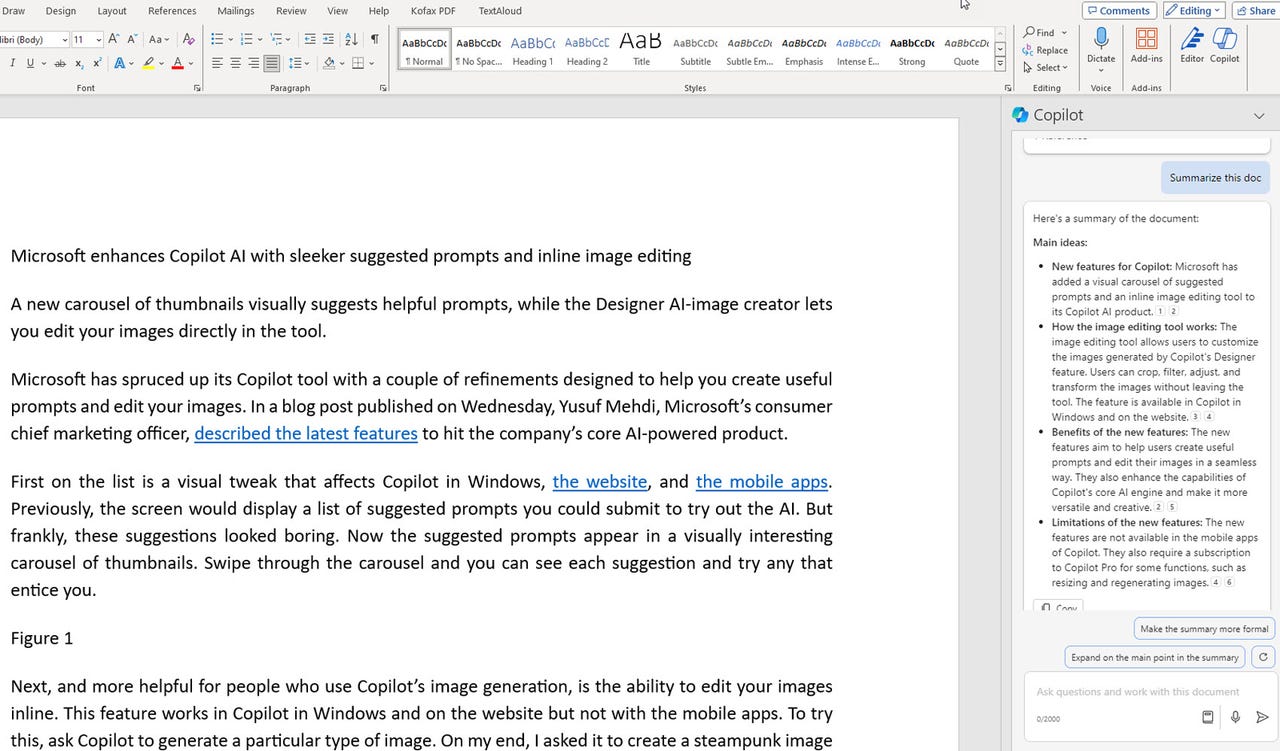
Task: Open Paragraph dialog launcher
Action: [384, 88]
